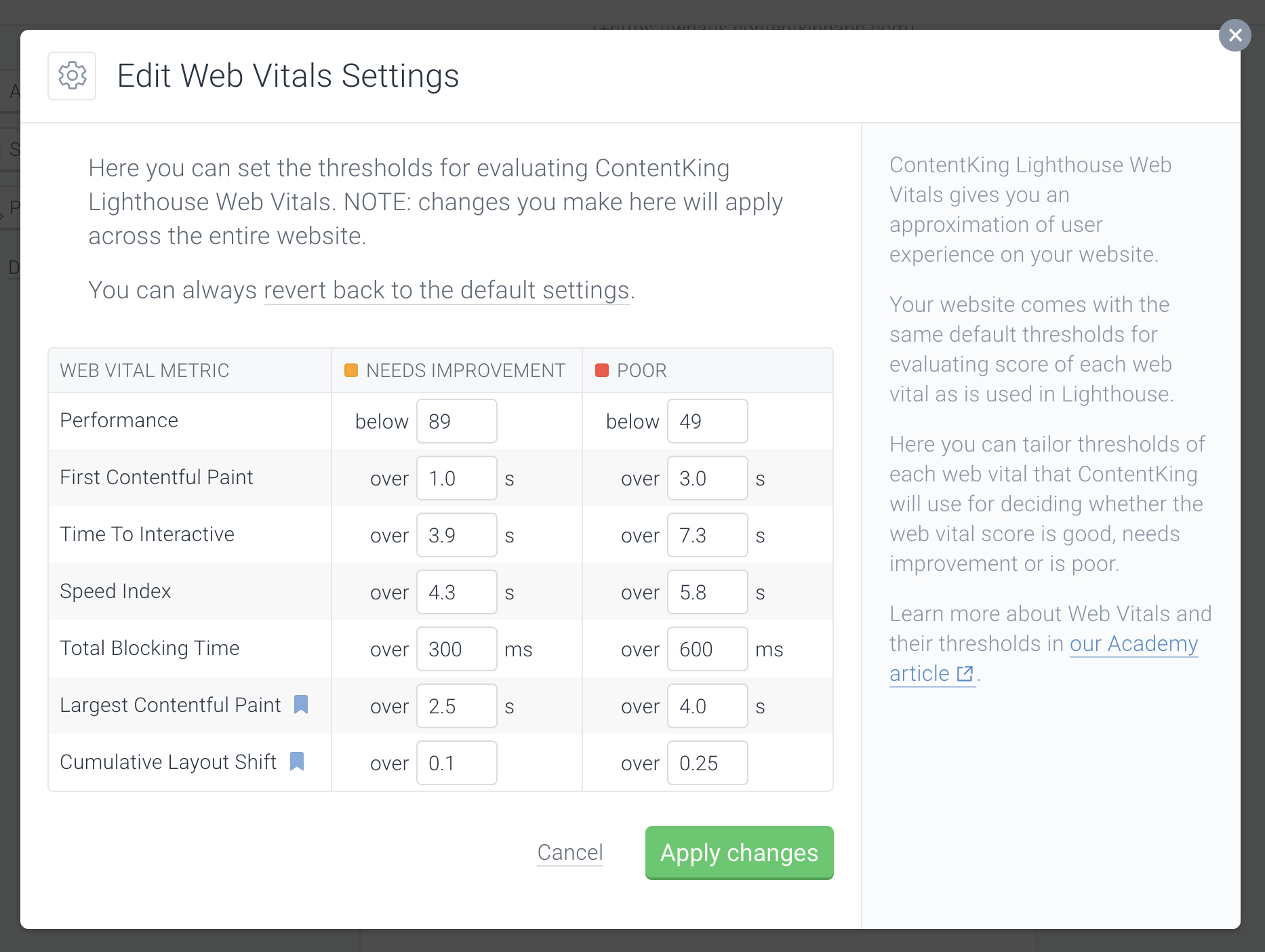Edit Time To Interactive needs improvement 3.9
Screen dimensions: 1265x952
tap(457, 535)
